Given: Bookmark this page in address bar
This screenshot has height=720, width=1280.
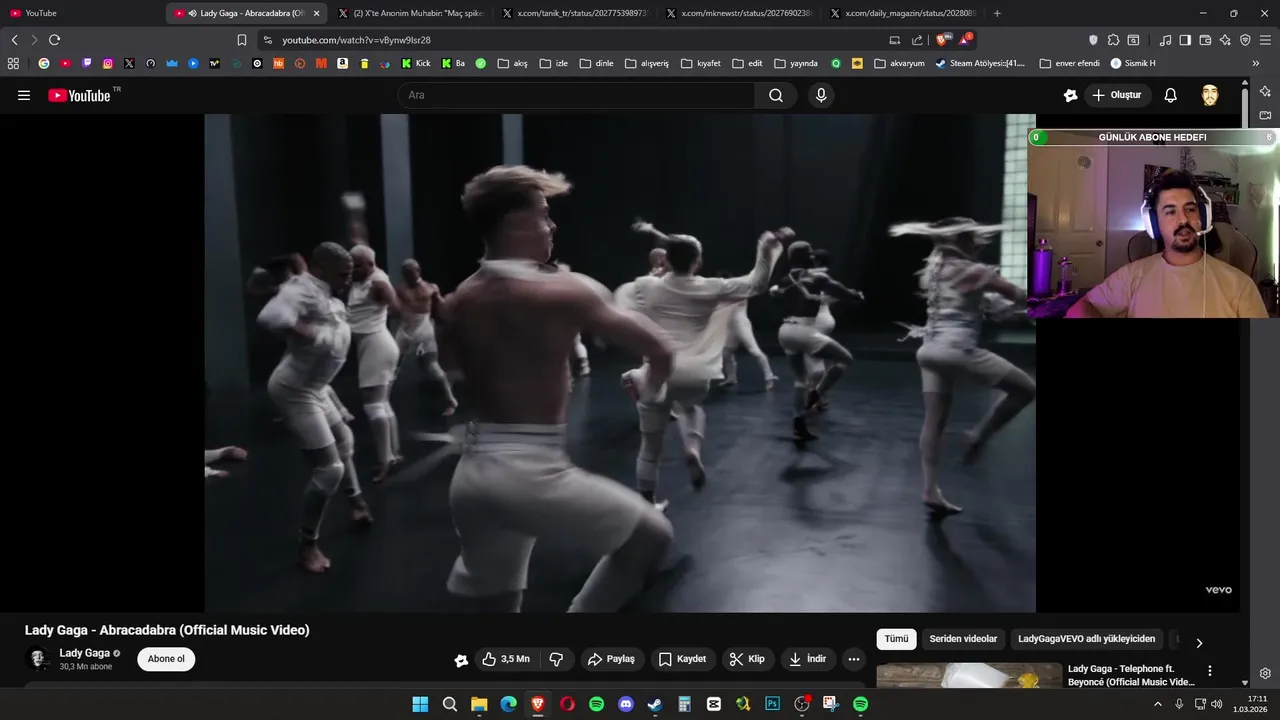Looking at the screenshot, I should tap(242, 40).
